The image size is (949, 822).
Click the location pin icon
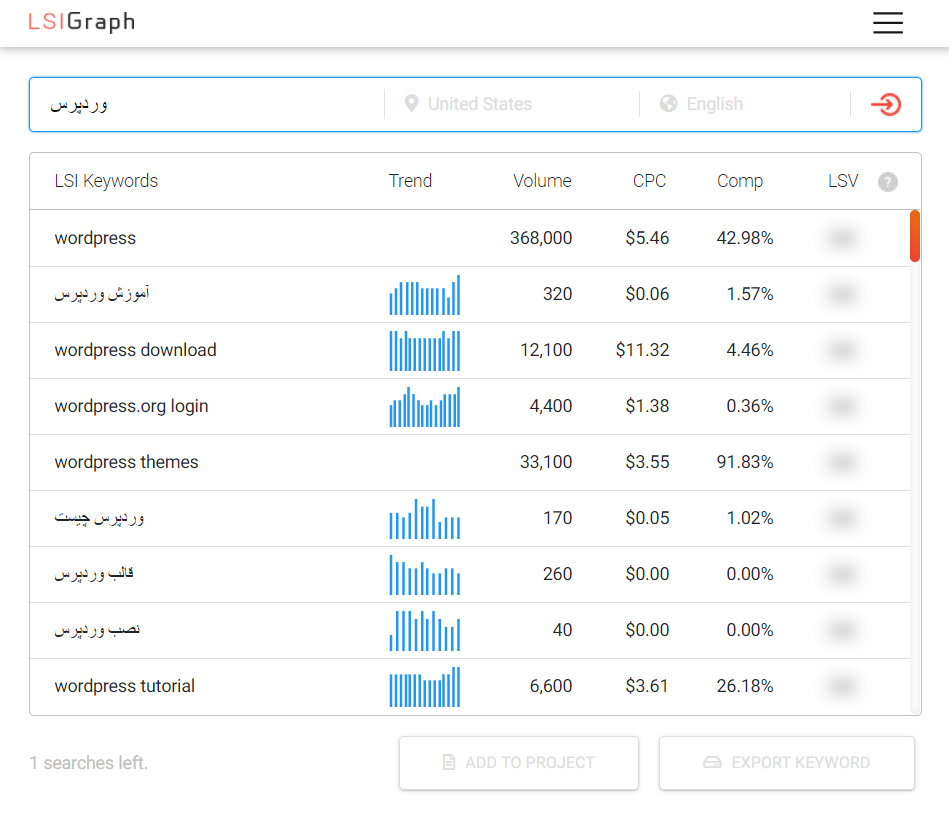[412, 104]
